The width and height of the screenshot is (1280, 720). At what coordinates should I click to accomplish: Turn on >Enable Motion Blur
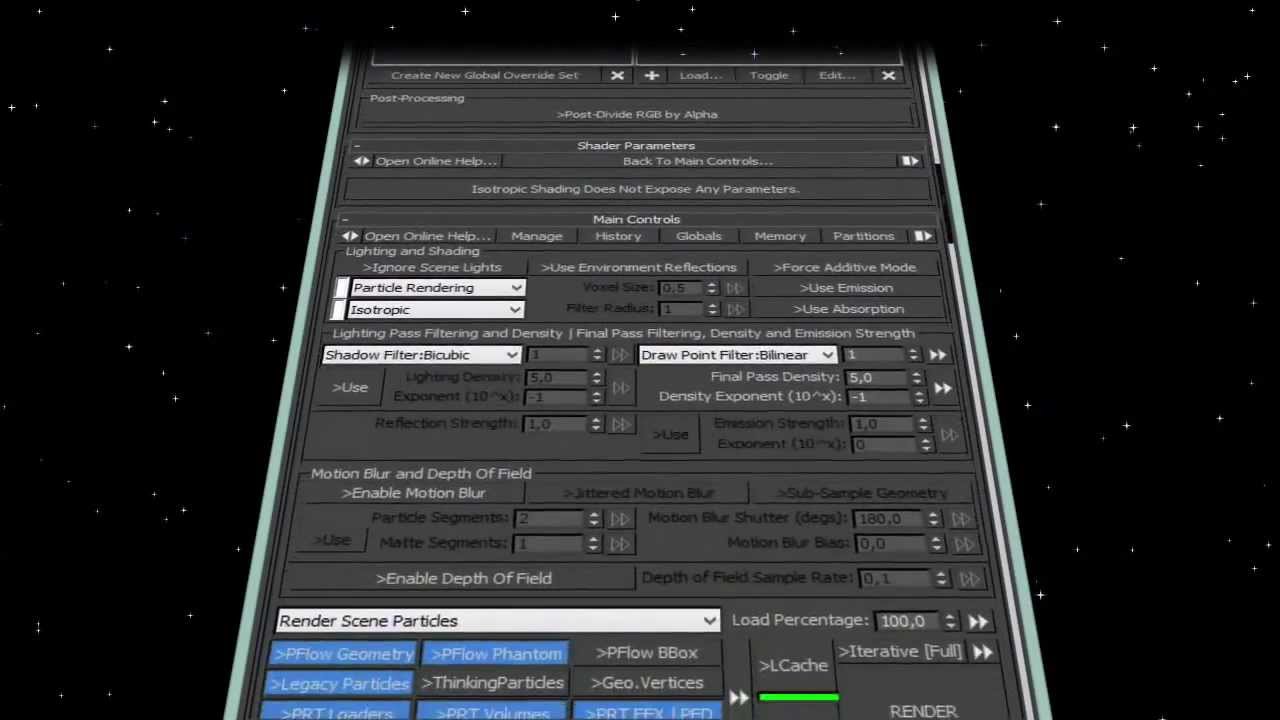tap(414, 493)
